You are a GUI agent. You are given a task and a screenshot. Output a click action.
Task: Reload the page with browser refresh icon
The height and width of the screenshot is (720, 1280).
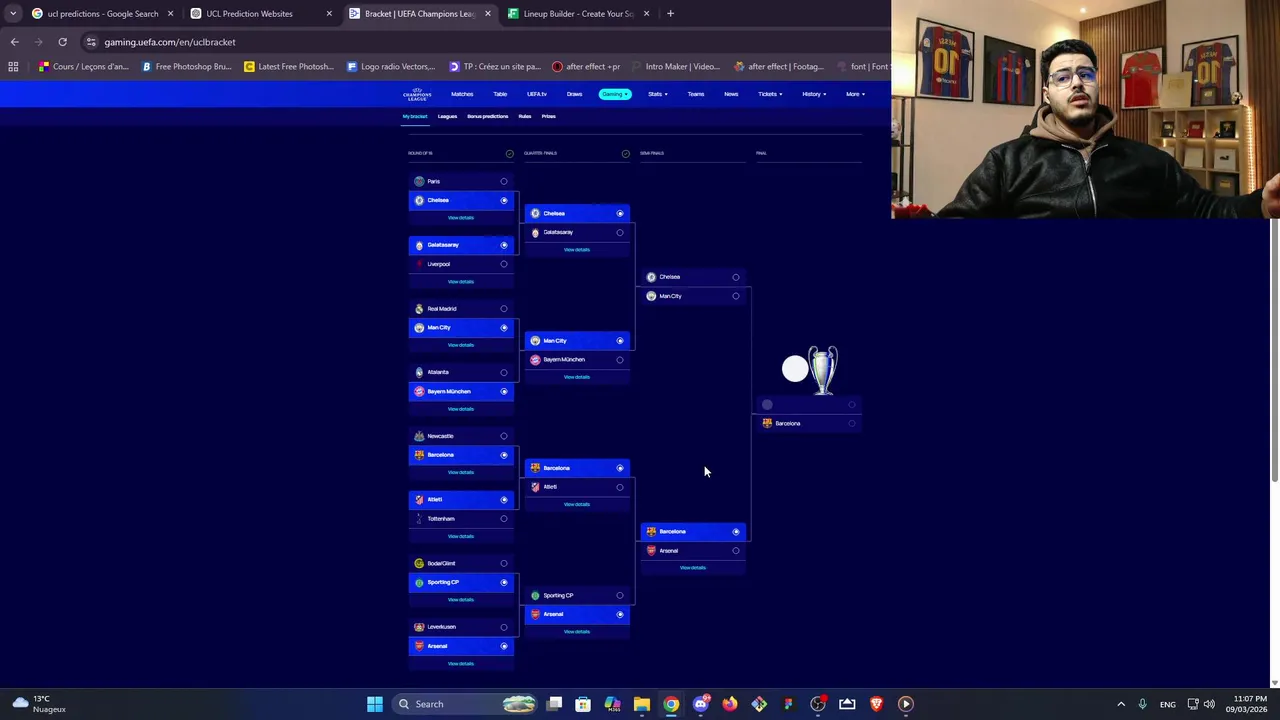(x=62, y=42)
